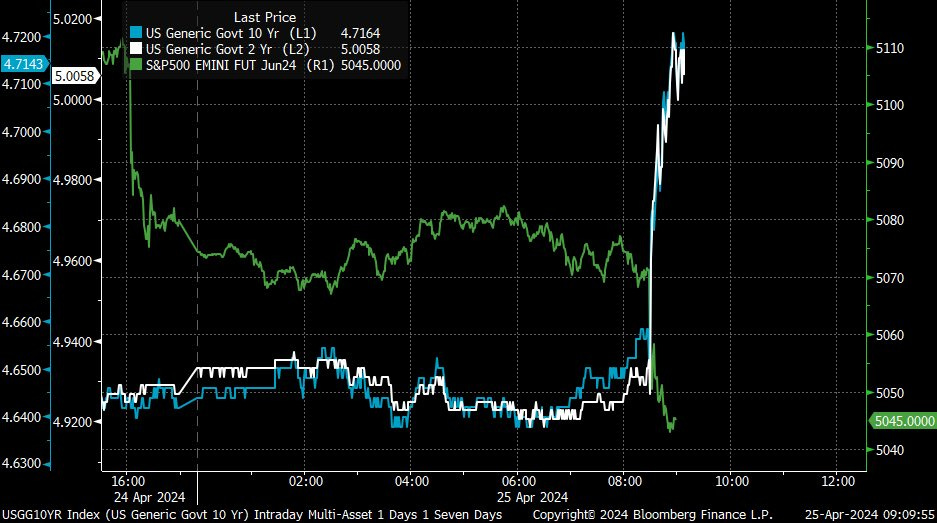Click the green 5045.0000 tag on right axis
The width and height of the screenshot is (937, 523).
(x=901, y=422)
